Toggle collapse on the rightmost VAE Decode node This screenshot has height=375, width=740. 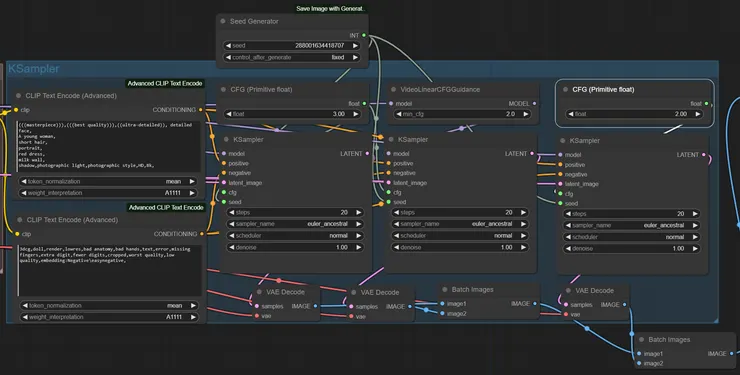[568, 291]
